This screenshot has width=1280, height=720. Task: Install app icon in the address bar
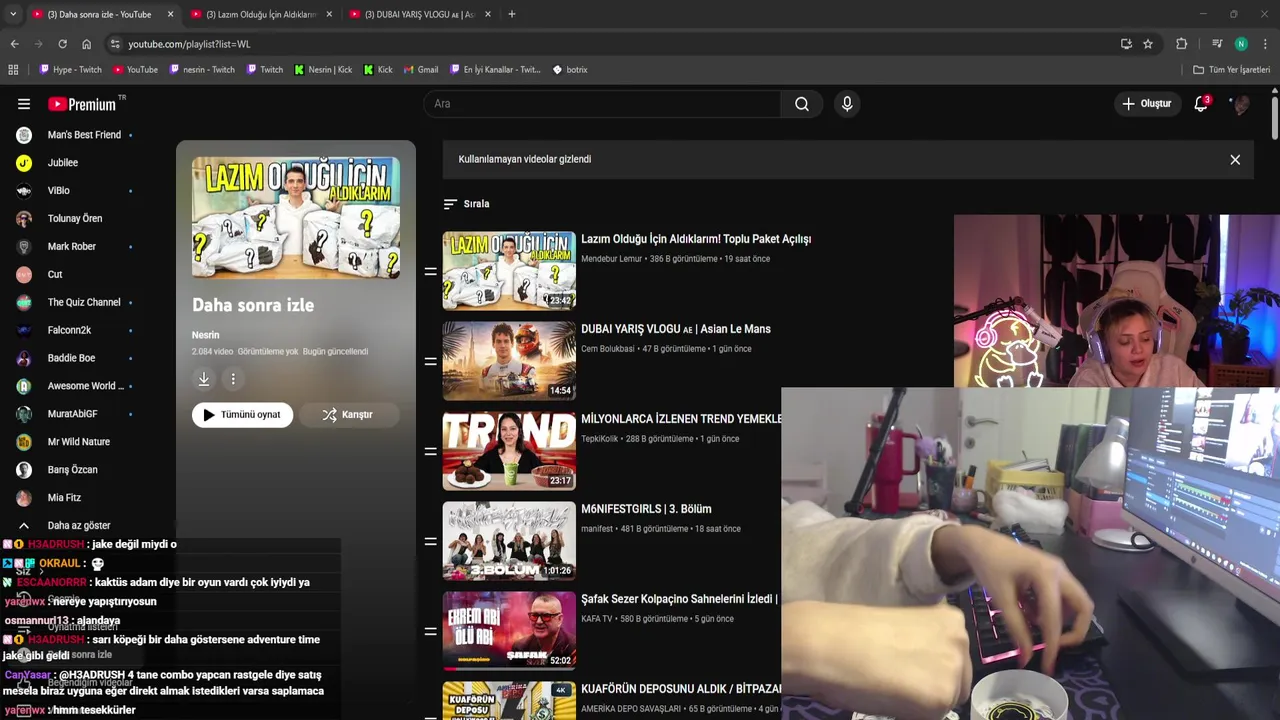1126,44
